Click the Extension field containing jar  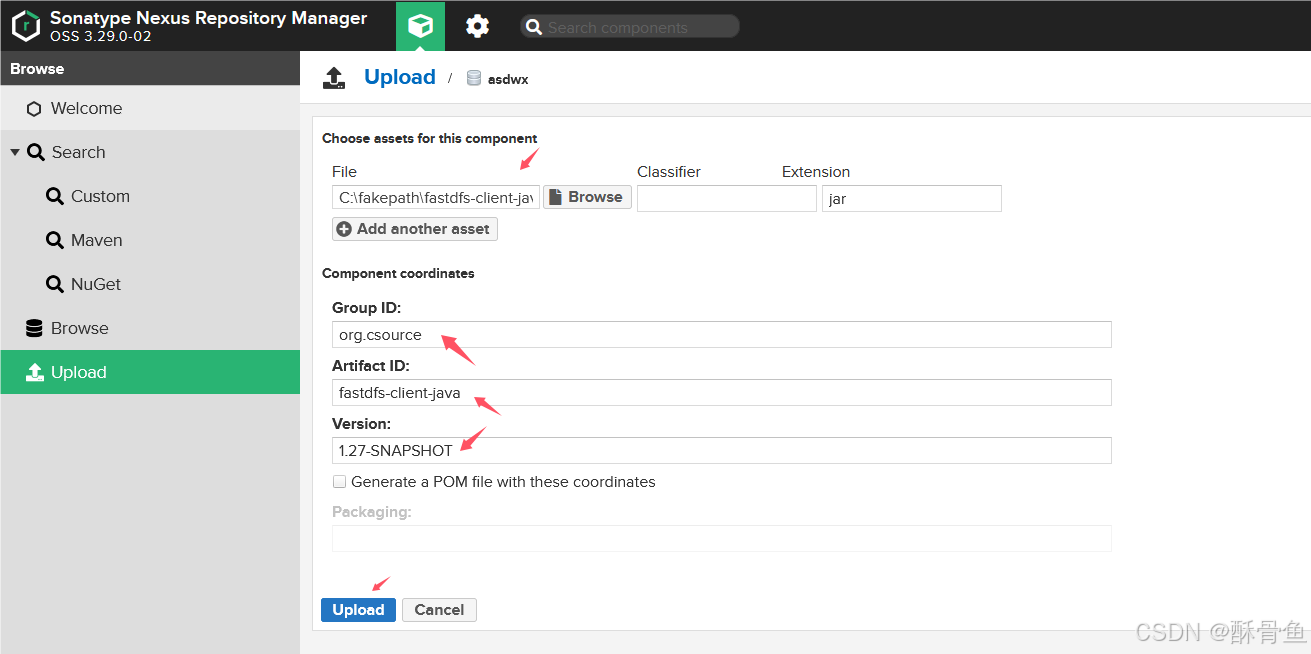[912, 198]
